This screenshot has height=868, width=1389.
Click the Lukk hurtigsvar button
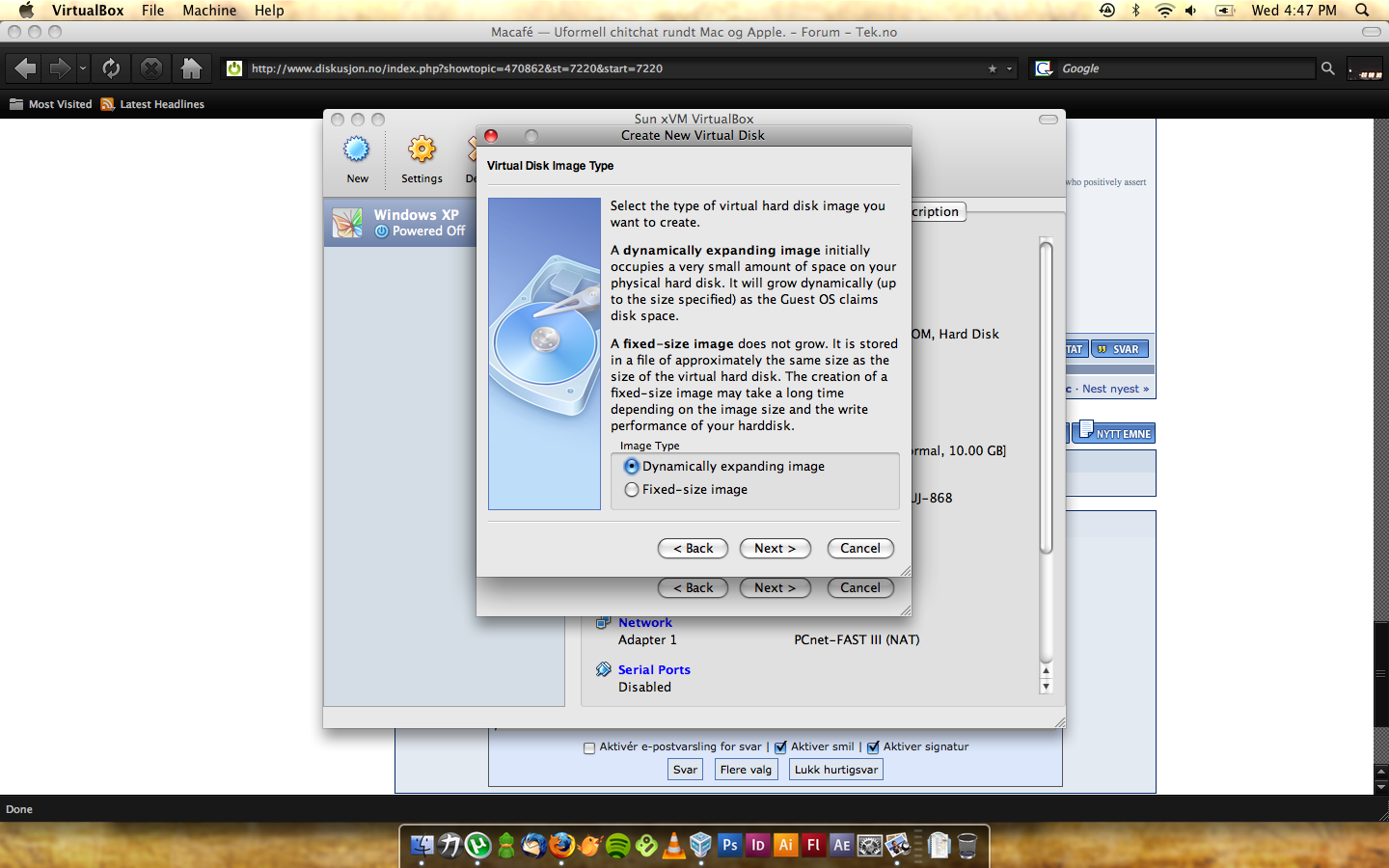(x=836, y=770)
